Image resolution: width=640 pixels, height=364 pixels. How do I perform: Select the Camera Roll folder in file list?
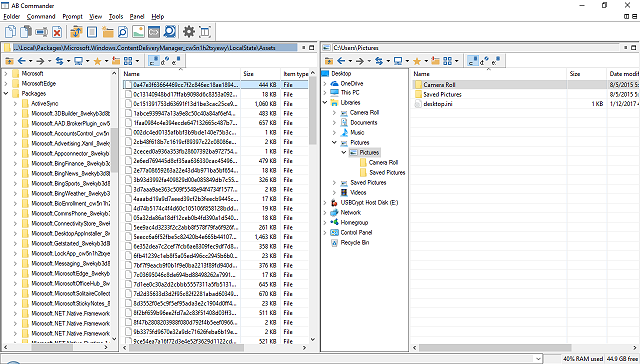439,84
